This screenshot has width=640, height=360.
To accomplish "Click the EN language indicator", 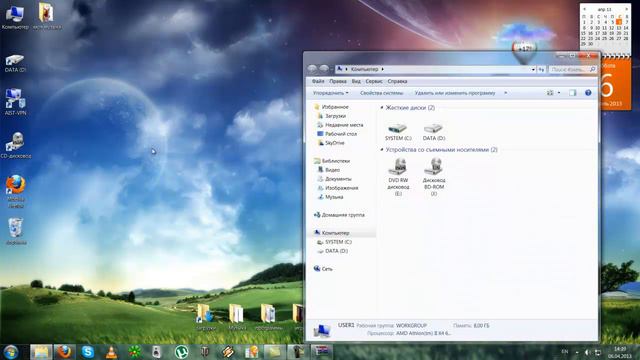I will coord(565,352).
